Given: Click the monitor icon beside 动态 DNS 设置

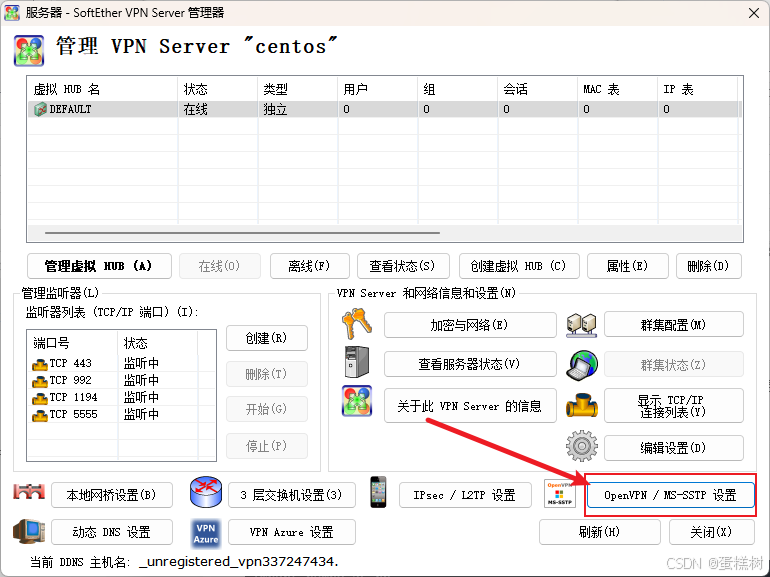Looking at the screenshot, I should [29, 531].
